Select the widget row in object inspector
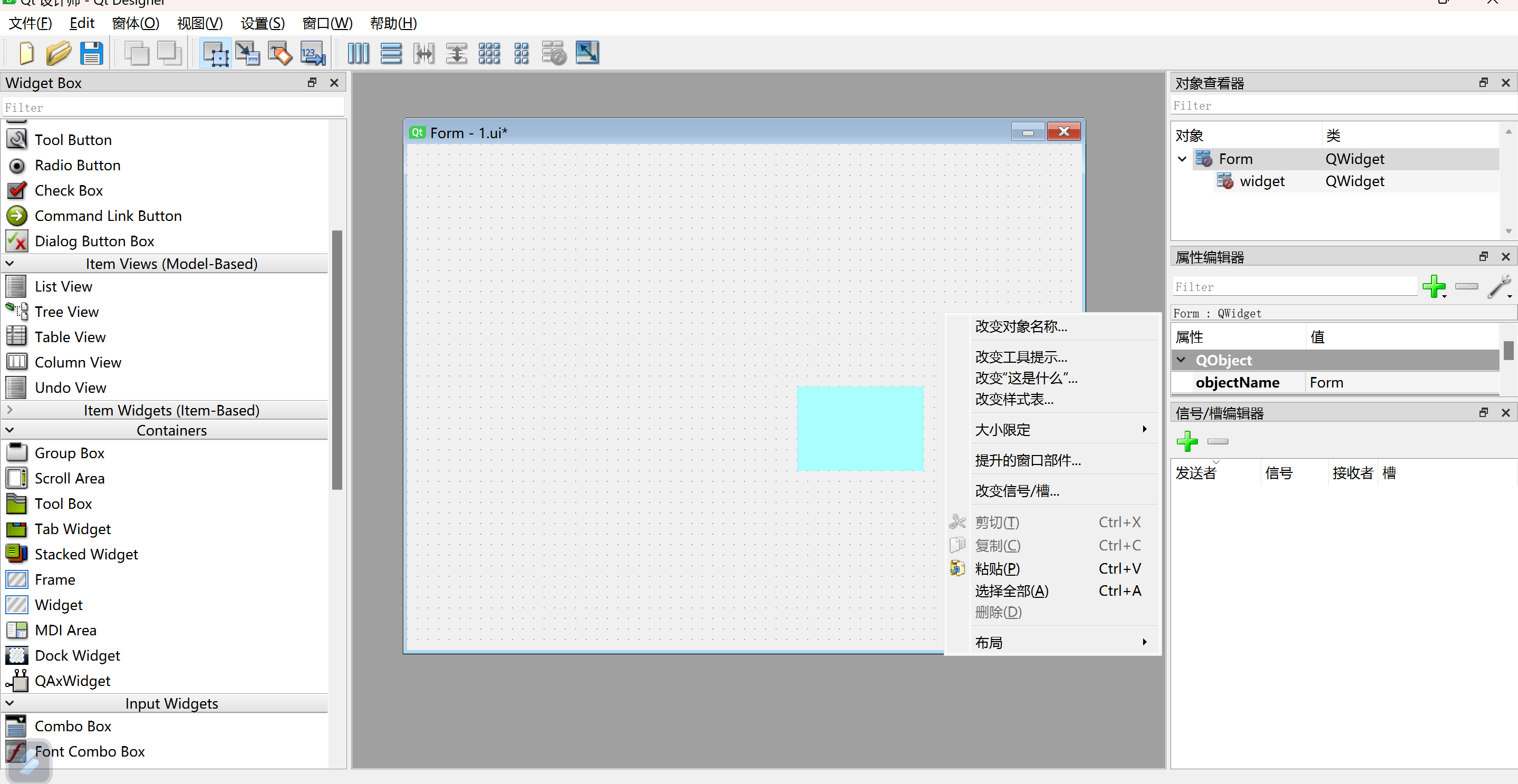 pos(1335,181)
